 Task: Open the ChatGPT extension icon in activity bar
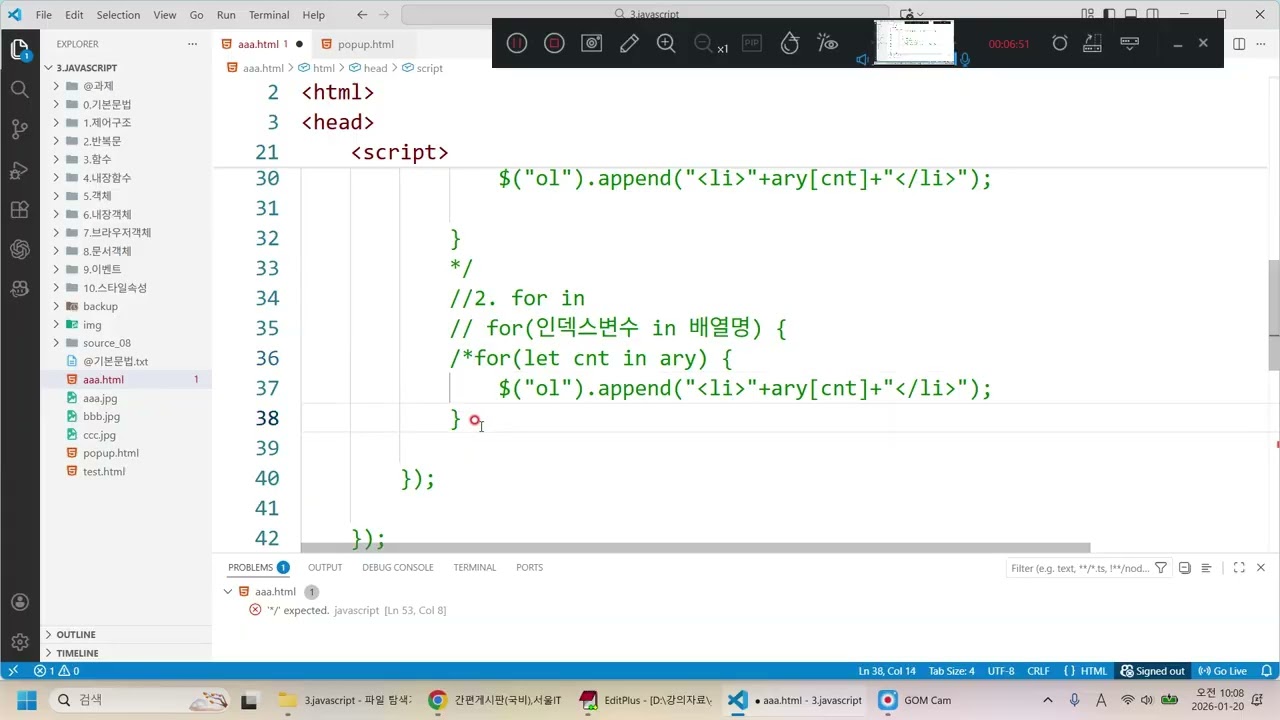19,249
